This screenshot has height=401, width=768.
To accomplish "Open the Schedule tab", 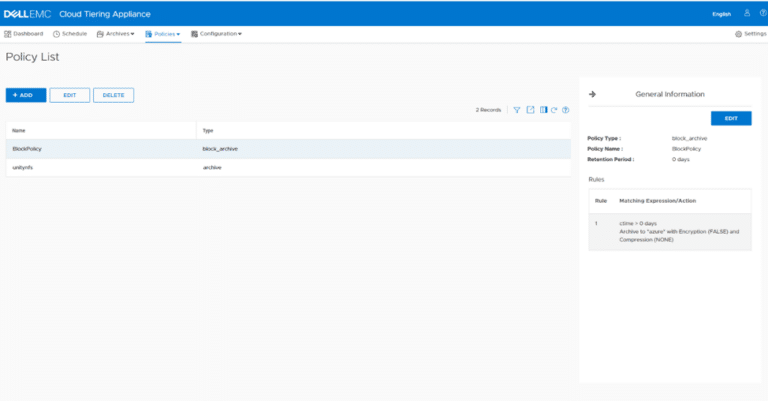I will click(70, 34).
